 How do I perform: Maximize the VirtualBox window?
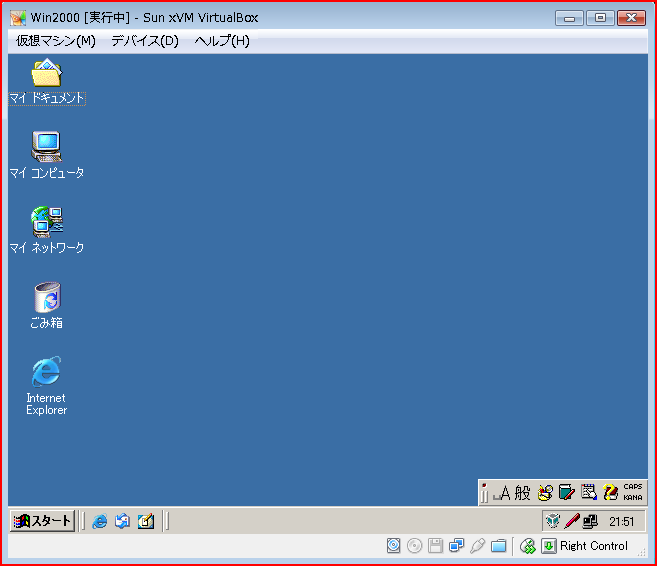pyautogui.click(x=600, y=18)
